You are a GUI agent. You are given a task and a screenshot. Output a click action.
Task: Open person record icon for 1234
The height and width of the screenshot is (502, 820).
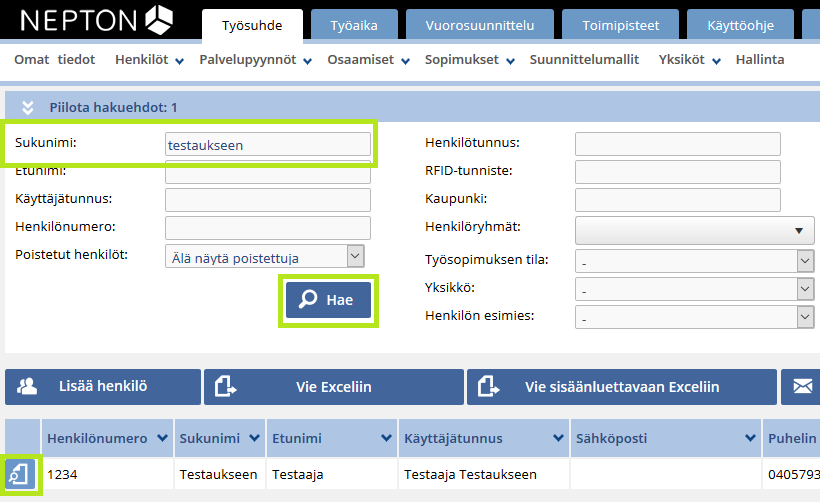(x=19, y=474)
